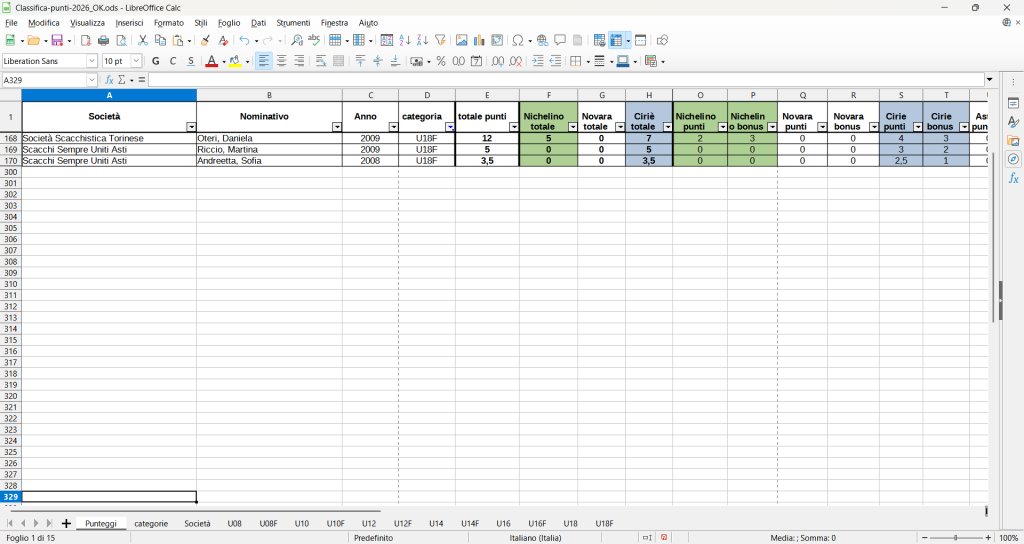Screen dimensions: 1024x544
Task: Click the Print icon in toolbar
Action: 103,41
